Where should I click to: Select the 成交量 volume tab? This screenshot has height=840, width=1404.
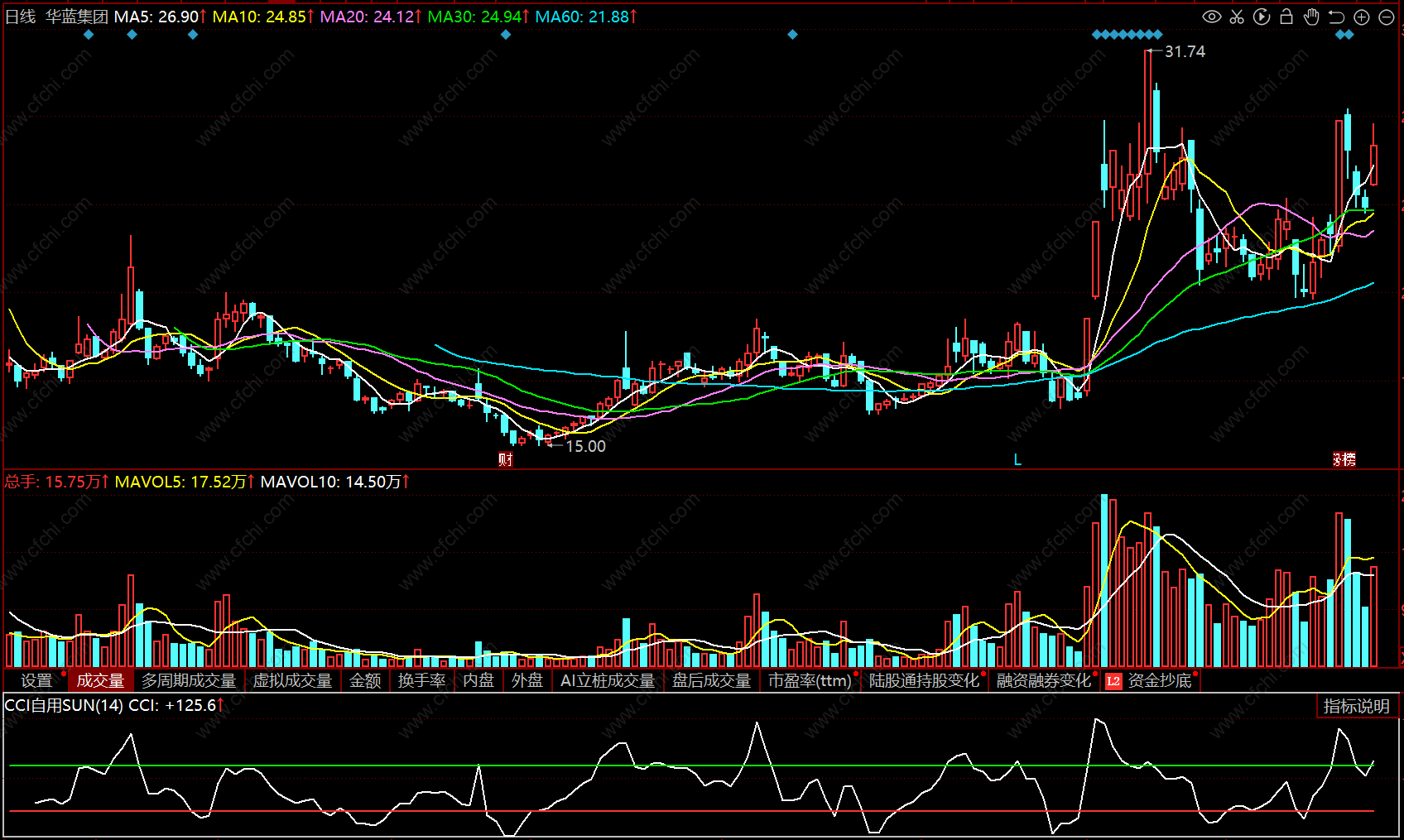pos(100,680)
